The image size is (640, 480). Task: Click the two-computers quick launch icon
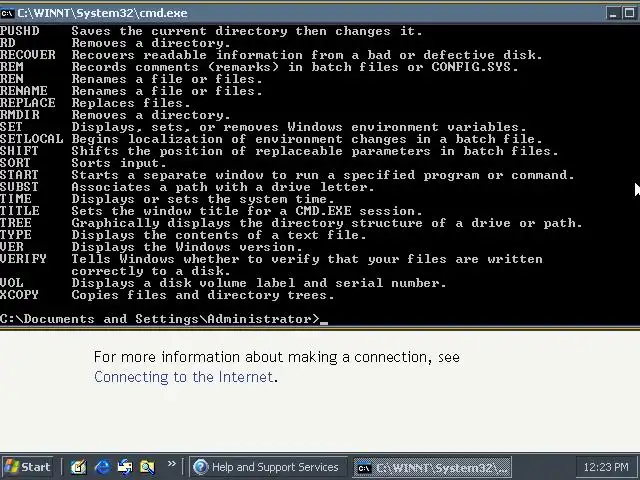click(125, 467)
